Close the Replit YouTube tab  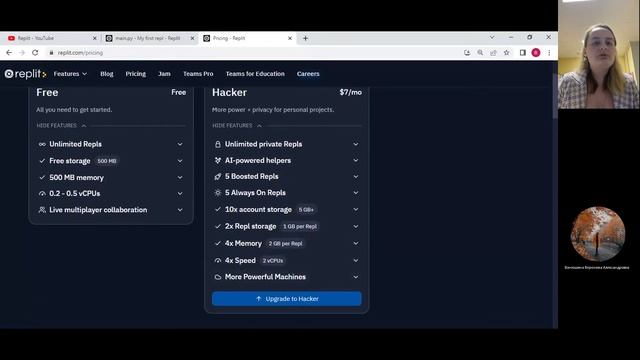click(x=95, y=38)
